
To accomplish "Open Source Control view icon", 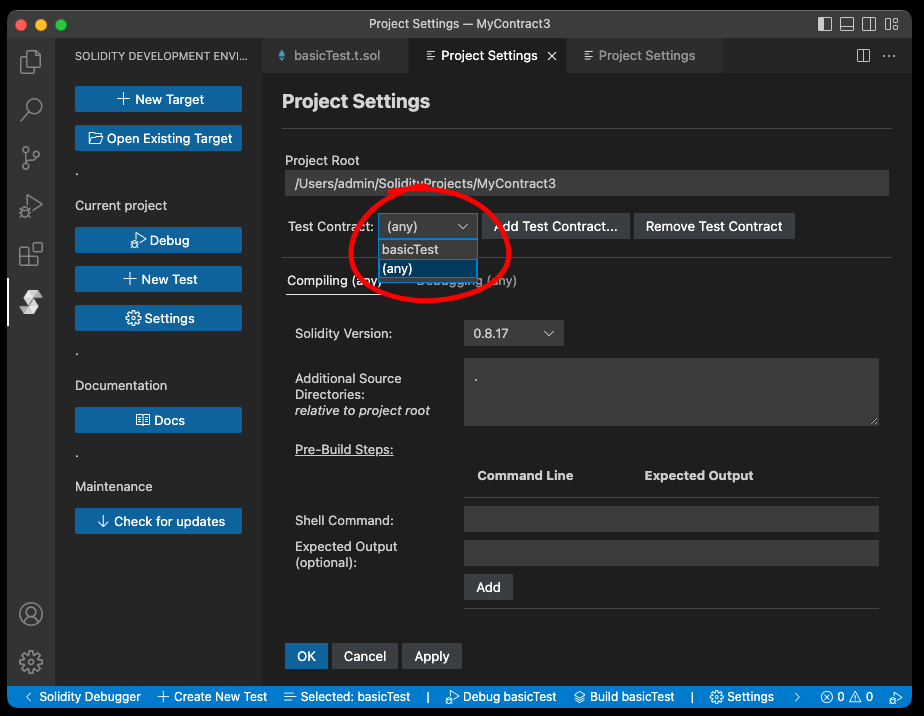I will tap(31, 157).
